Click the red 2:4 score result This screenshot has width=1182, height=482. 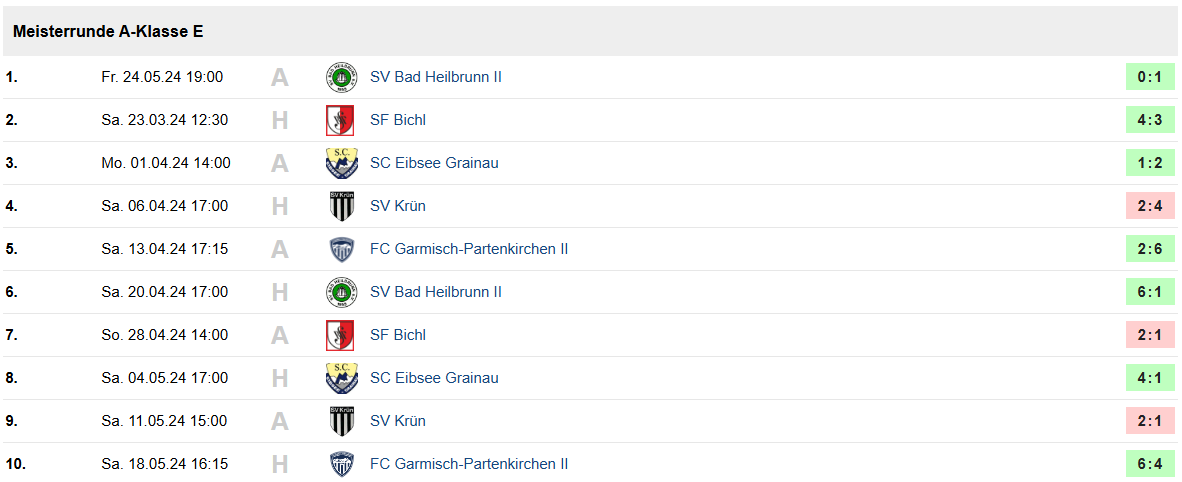coord(1150,206)
